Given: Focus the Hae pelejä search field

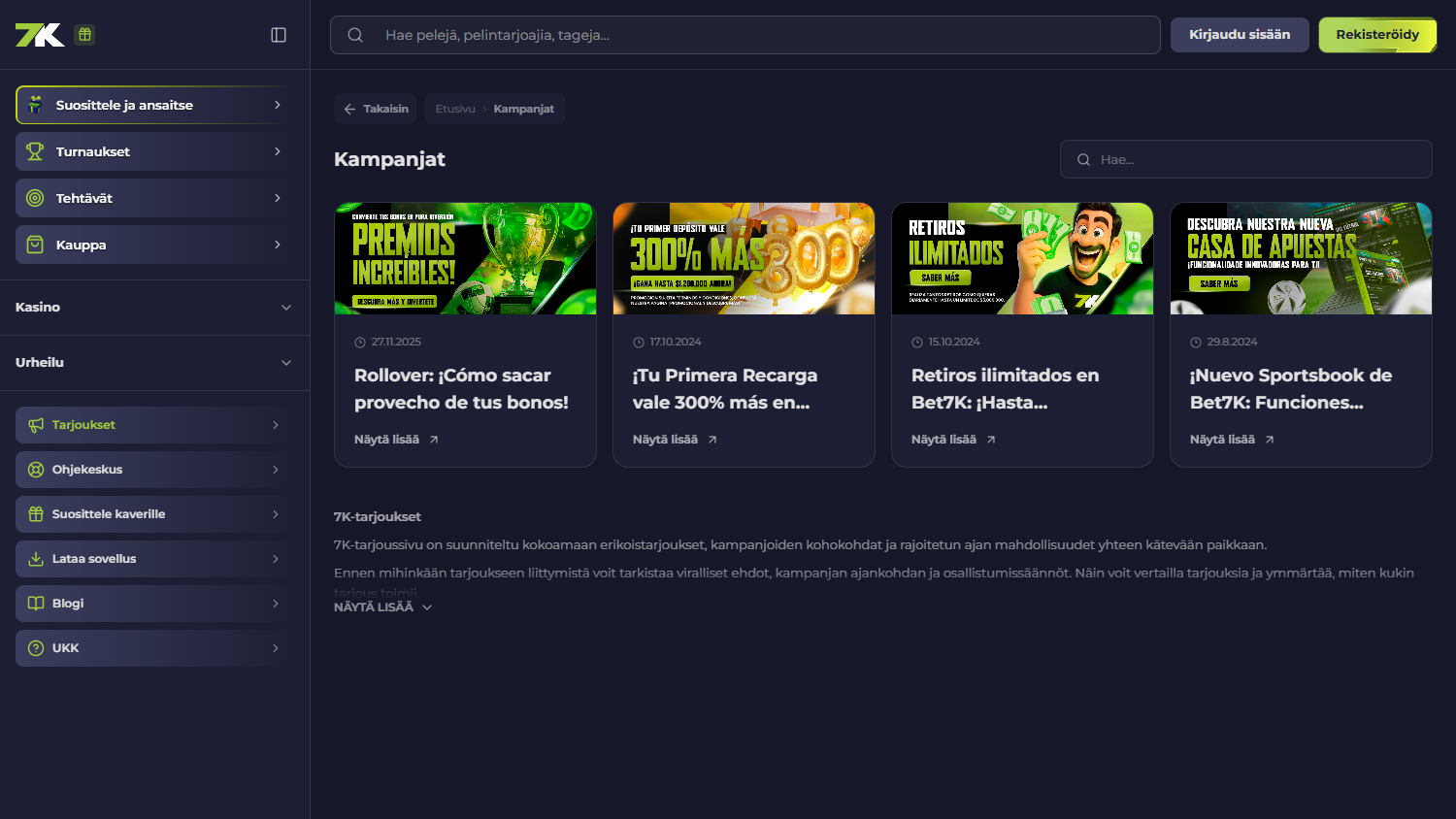Looking at the screenshot, I should tap(745, 35).
